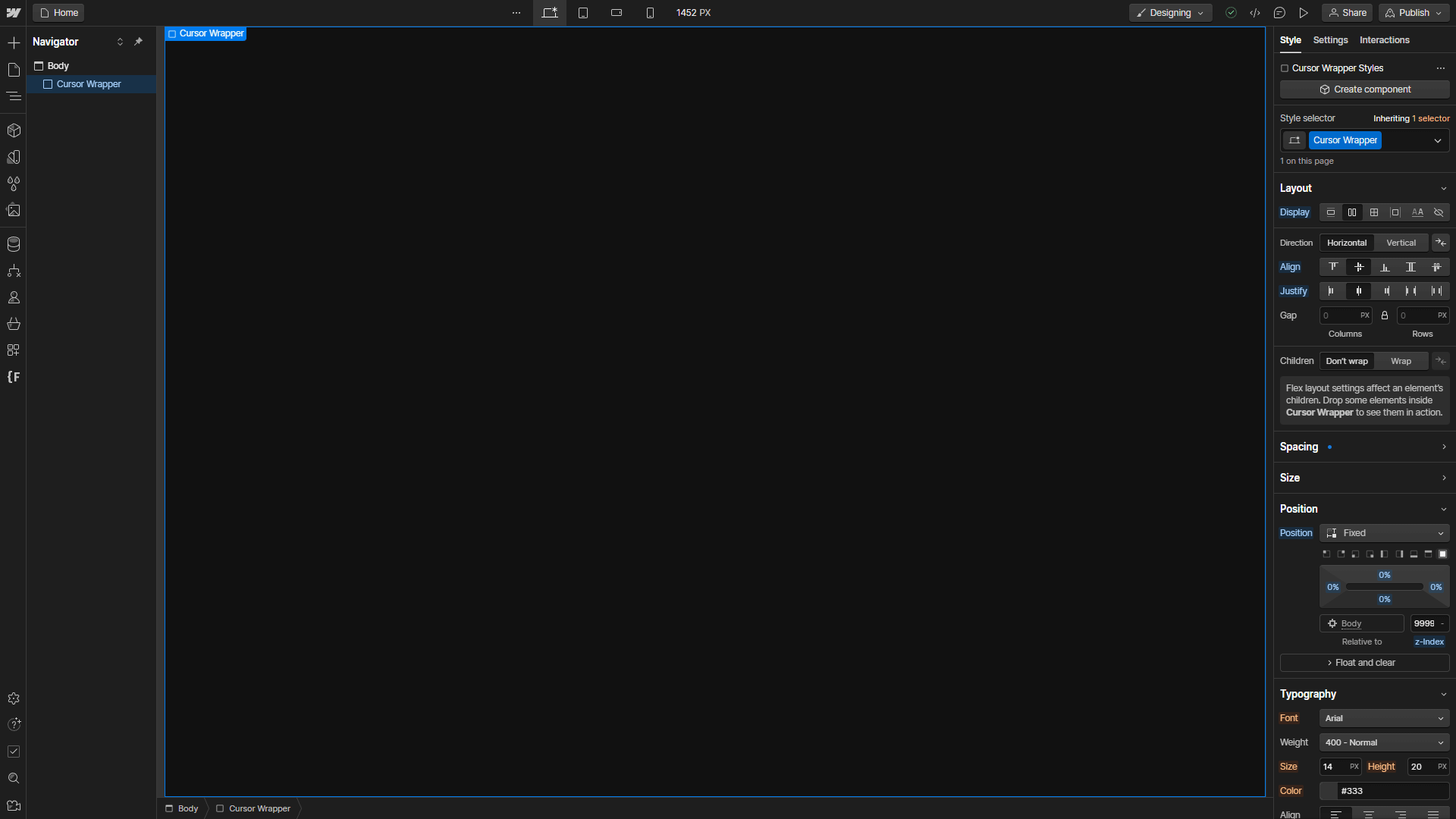Open the Font Arial dropdown
Screen dimensions: 1456x819
pyautogui.click(x=1384, y=718)
